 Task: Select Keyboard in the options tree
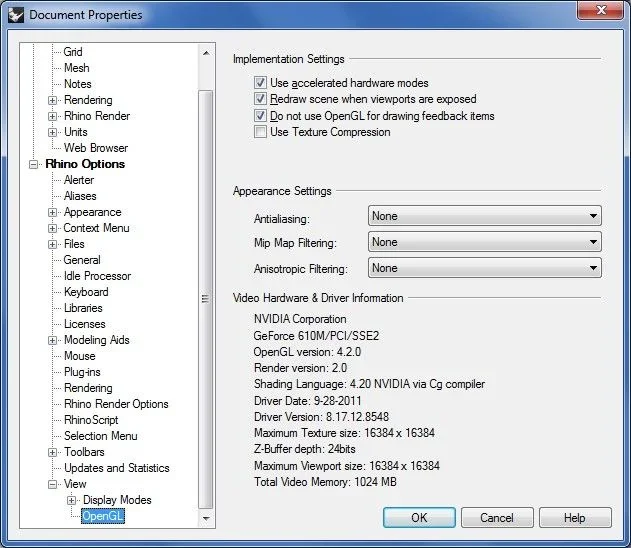(x=86, y=292)
